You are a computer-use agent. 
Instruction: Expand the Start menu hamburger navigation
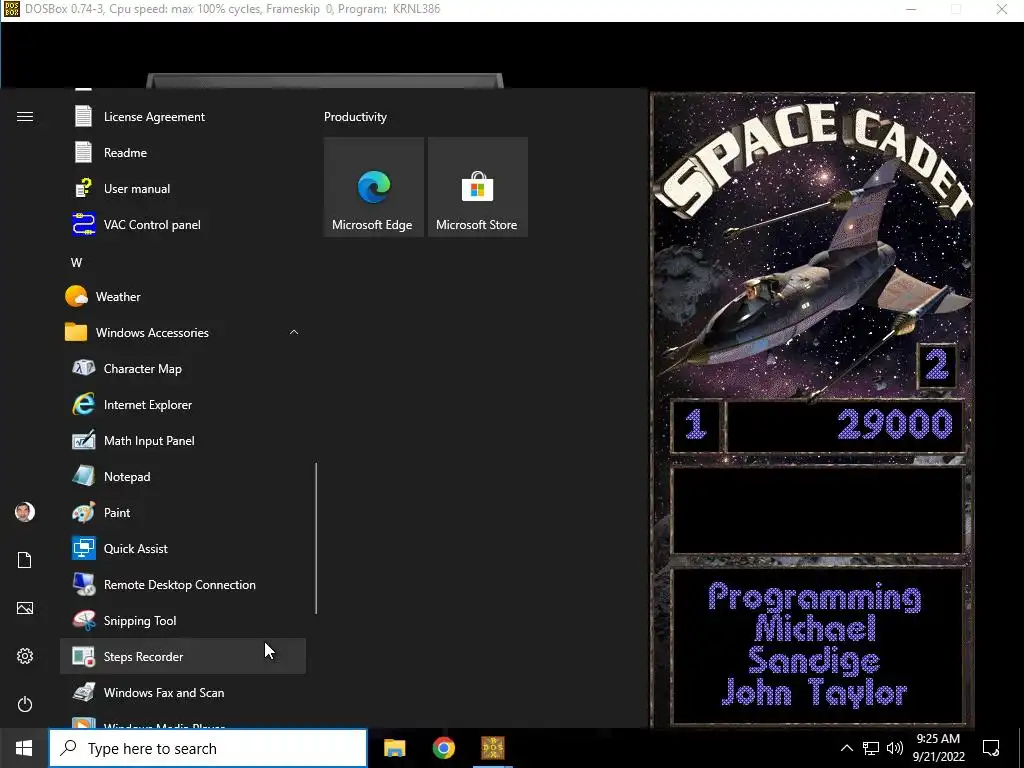click(25, 117)
